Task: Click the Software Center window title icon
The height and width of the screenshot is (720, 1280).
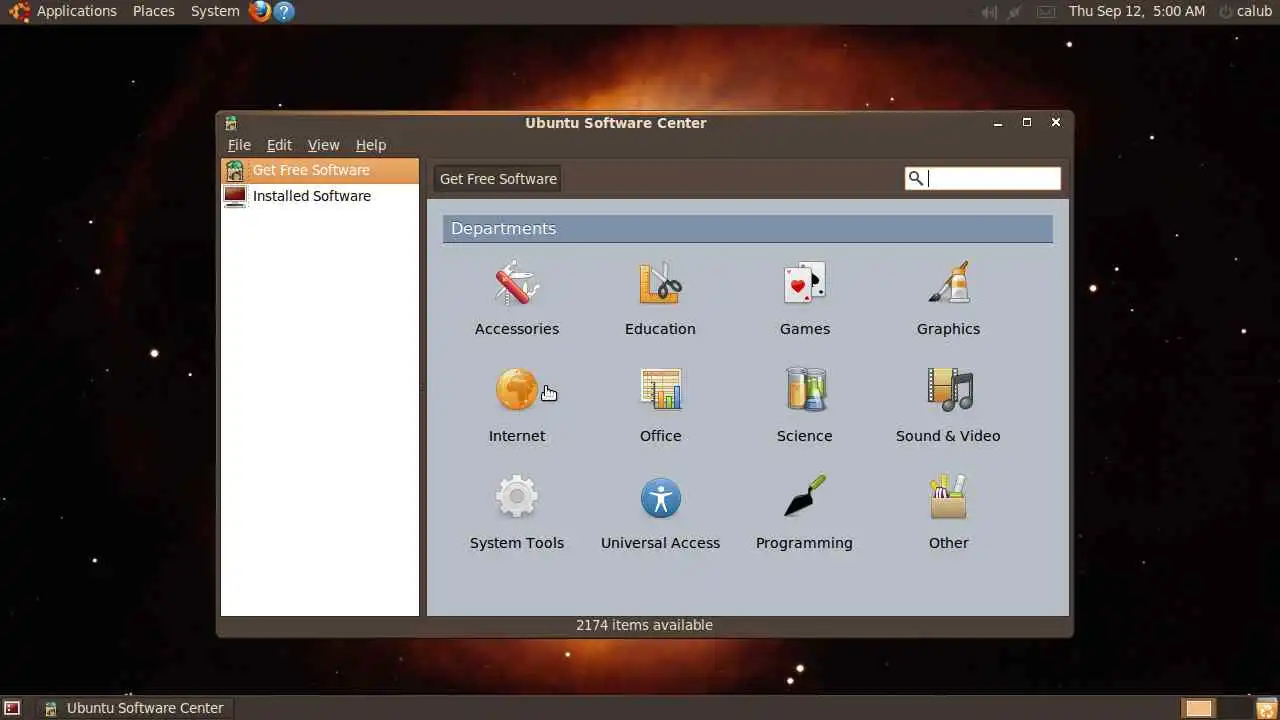Action: click(231, 123)
